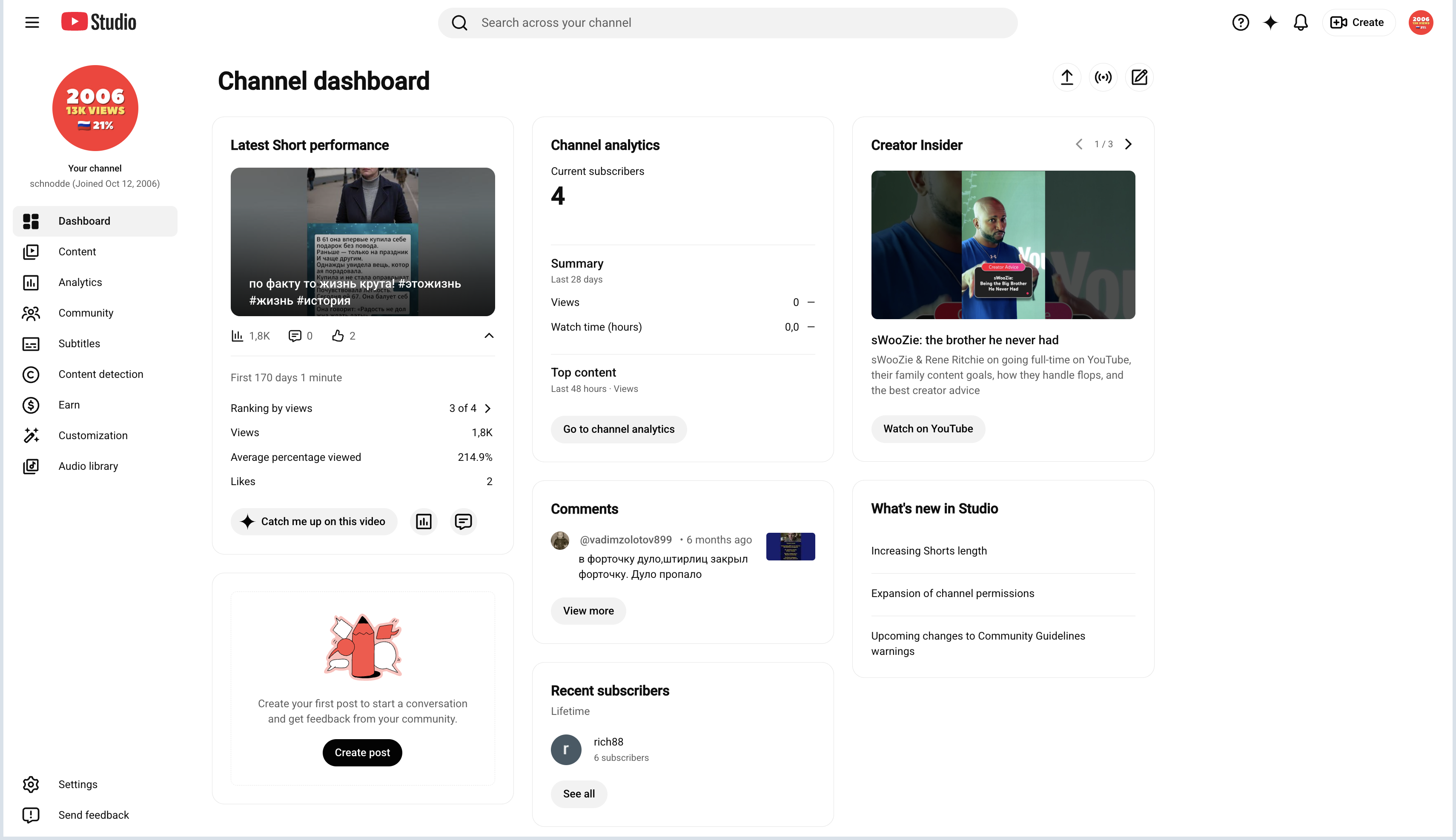Click the rich88 subscriber name
This screenshot has height=840, width=1456.
[x=608, y=742]
